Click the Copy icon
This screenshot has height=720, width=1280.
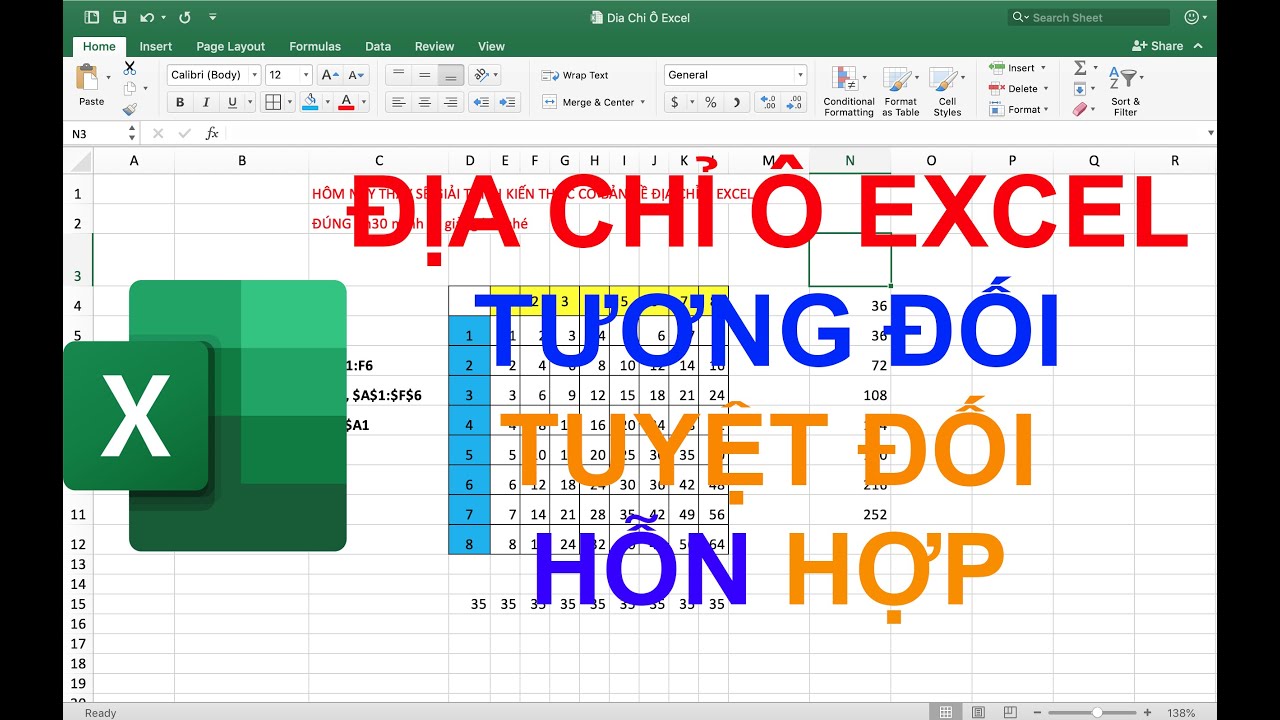point(129,89)
